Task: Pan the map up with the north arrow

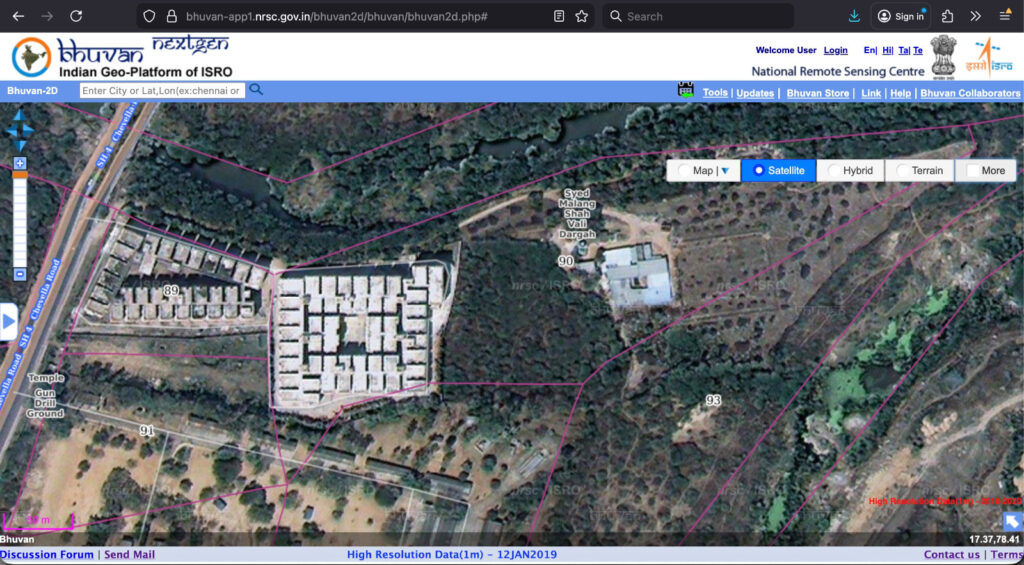Action: pyautogui.click(x=20, y=116)
